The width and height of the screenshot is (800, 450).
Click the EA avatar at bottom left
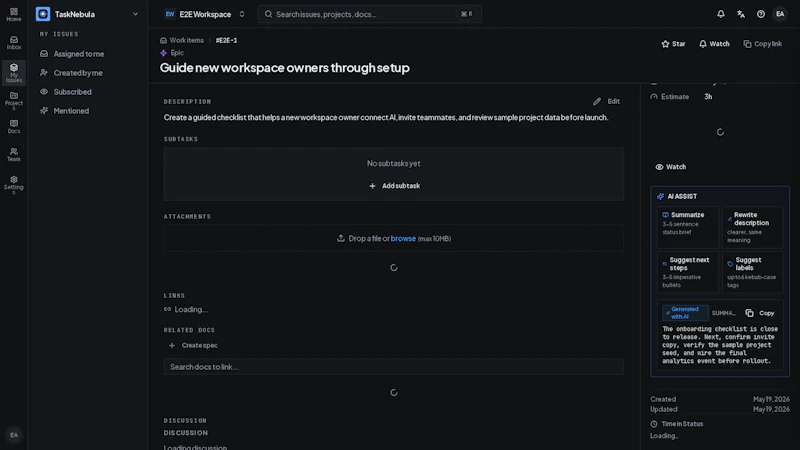point(14,435)
